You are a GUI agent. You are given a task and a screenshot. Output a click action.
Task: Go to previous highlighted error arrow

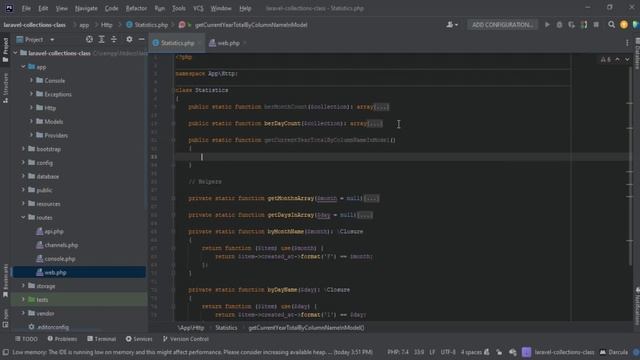tap(618, 60)
